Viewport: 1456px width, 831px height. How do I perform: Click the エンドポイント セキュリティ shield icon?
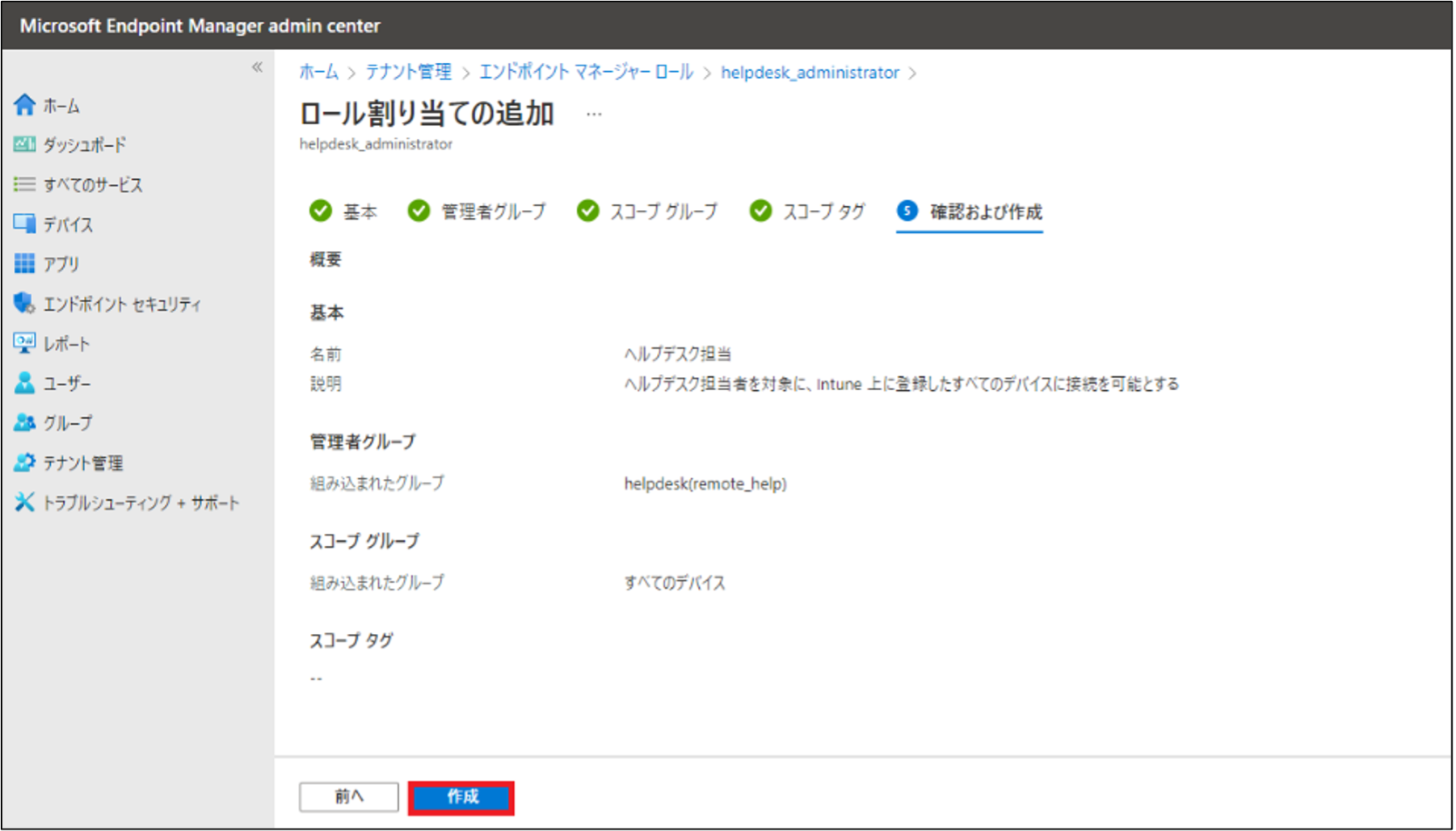click(25, 303)
